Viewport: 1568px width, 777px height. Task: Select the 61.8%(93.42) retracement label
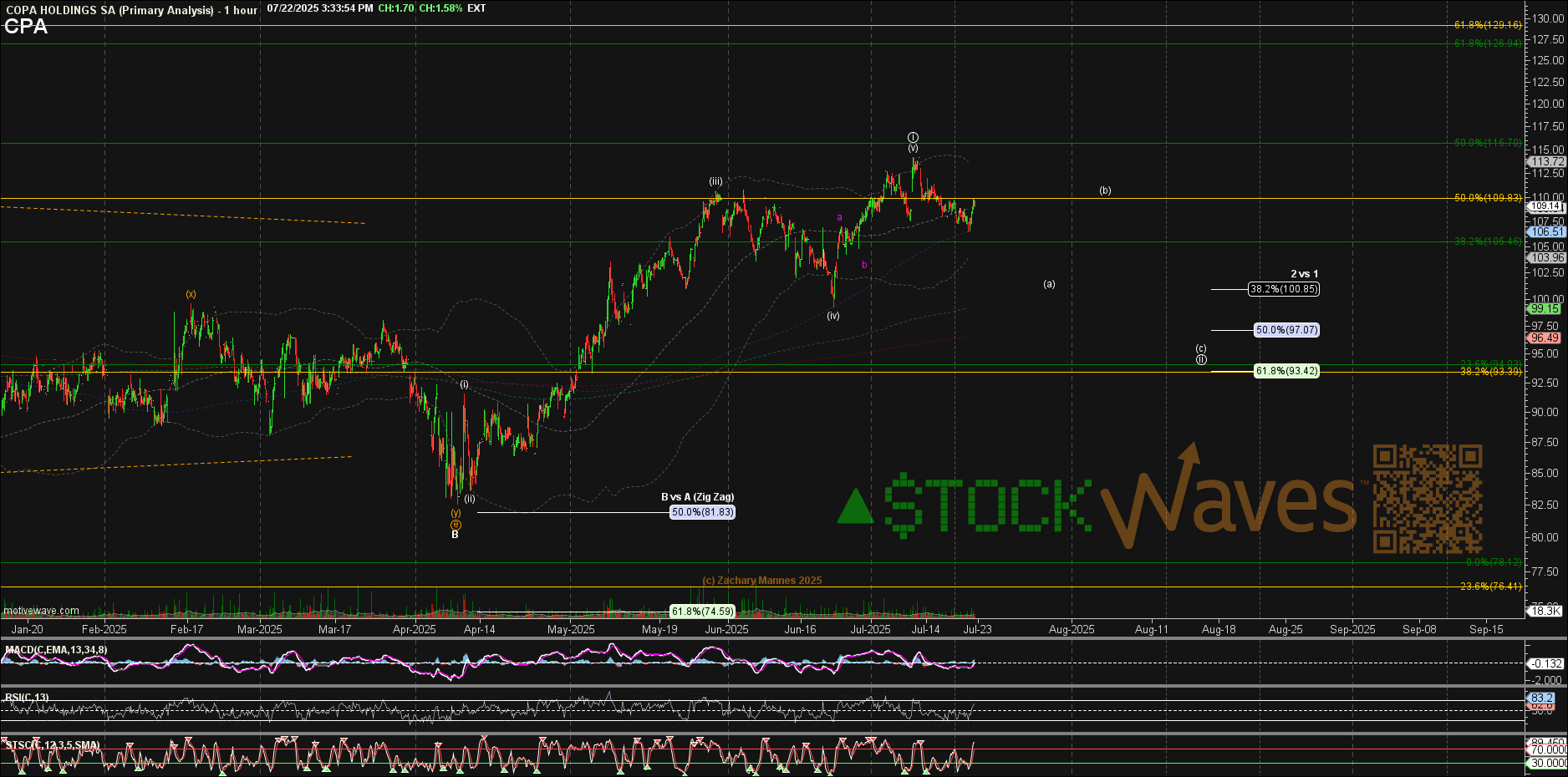1287,371
